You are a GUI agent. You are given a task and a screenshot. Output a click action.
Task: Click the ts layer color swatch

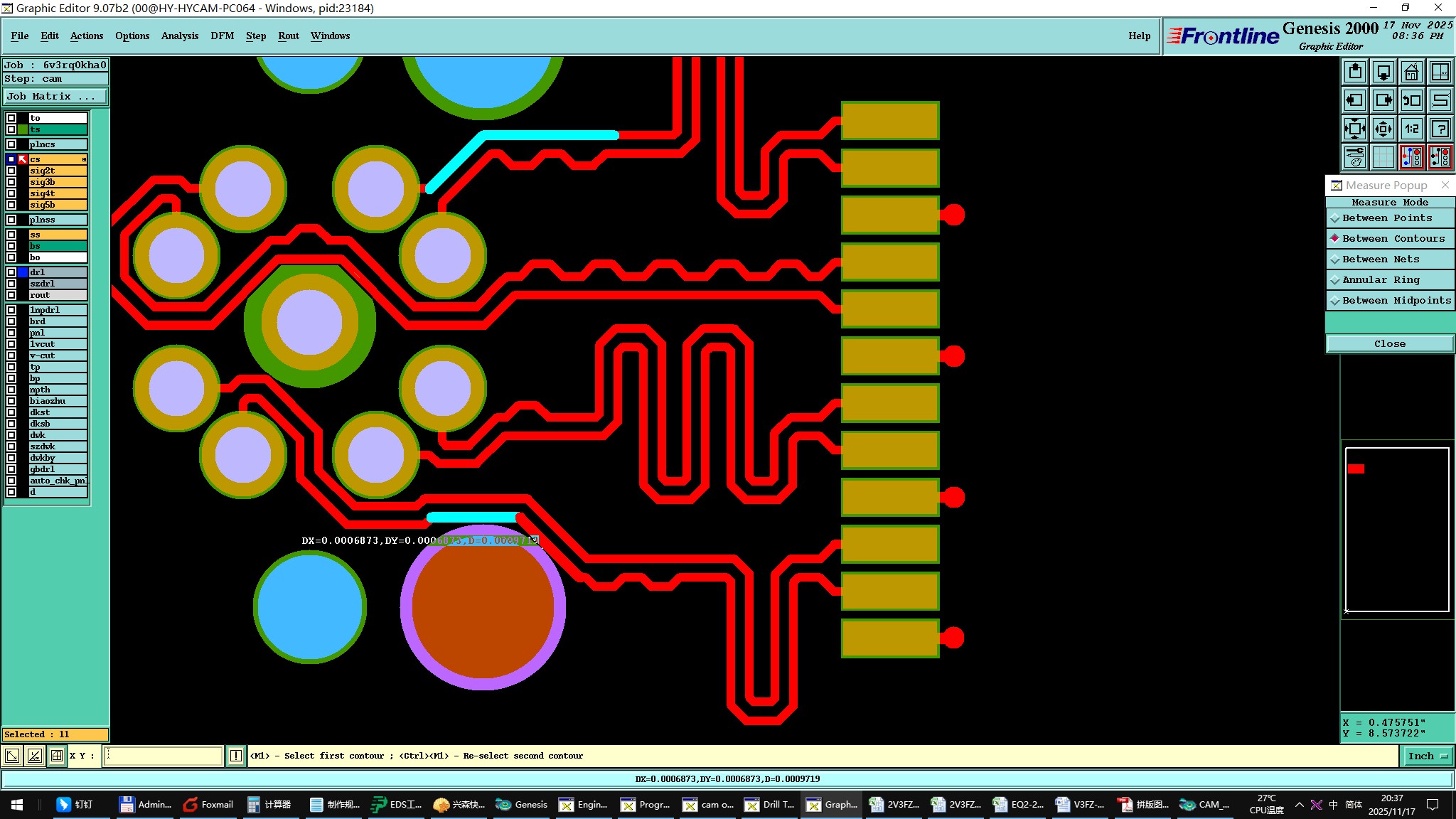coord(23,129)
